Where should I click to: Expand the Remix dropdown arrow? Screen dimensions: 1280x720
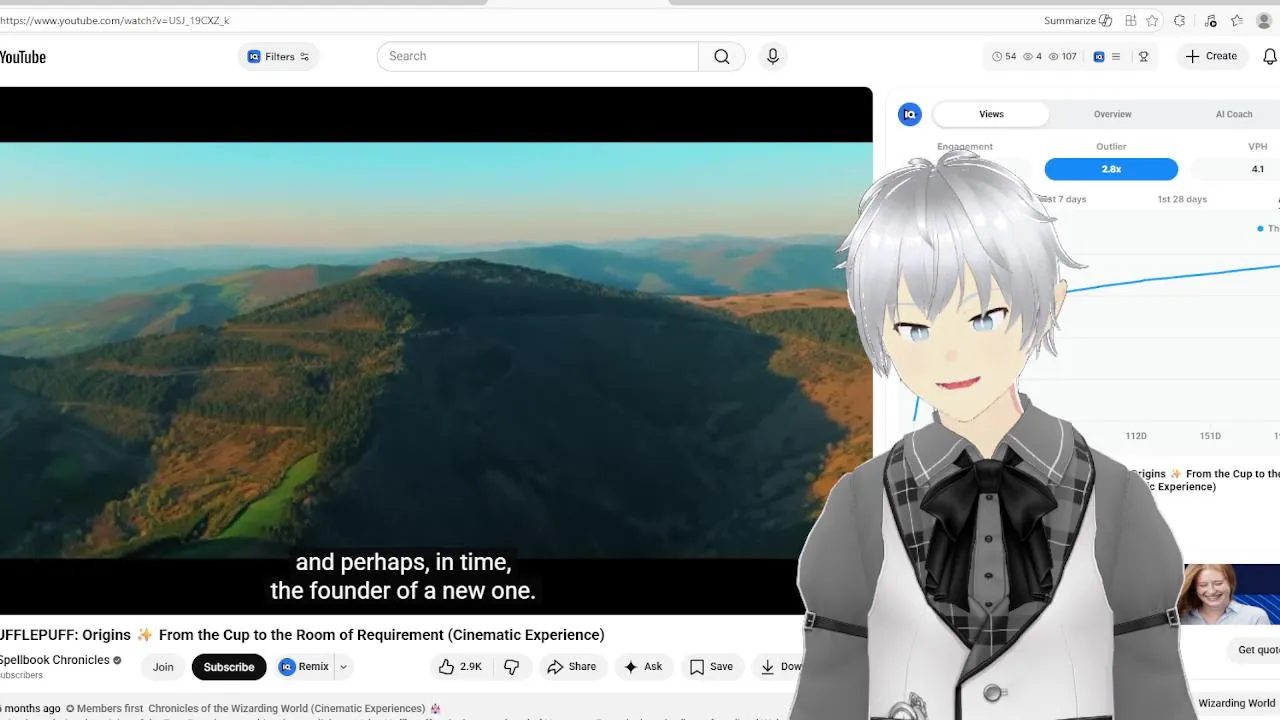[x=343, y=667]
